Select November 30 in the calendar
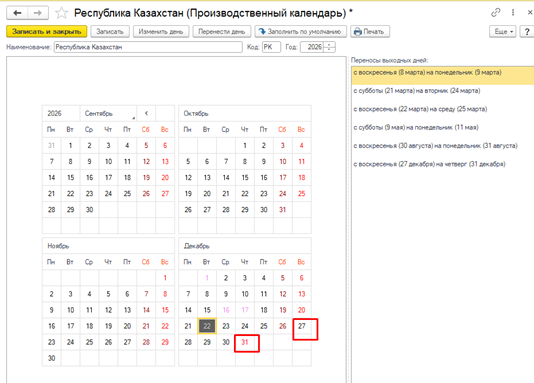Screen dimensions: 534x383 pyautogui.click(x=51, y=358)
